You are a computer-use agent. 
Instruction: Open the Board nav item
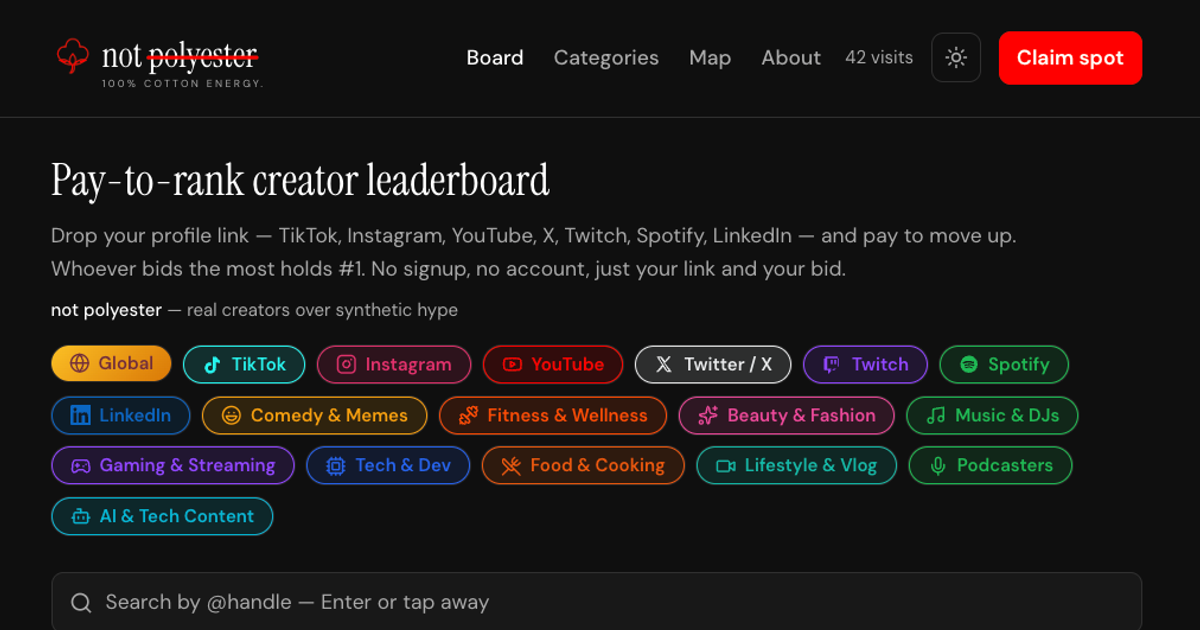[495, 58]
